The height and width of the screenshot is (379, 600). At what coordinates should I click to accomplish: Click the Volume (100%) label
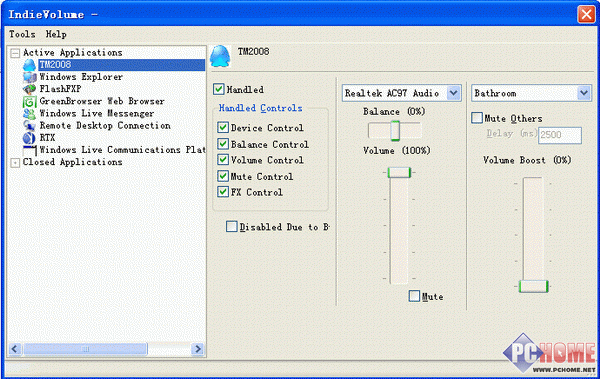(396, 150)
